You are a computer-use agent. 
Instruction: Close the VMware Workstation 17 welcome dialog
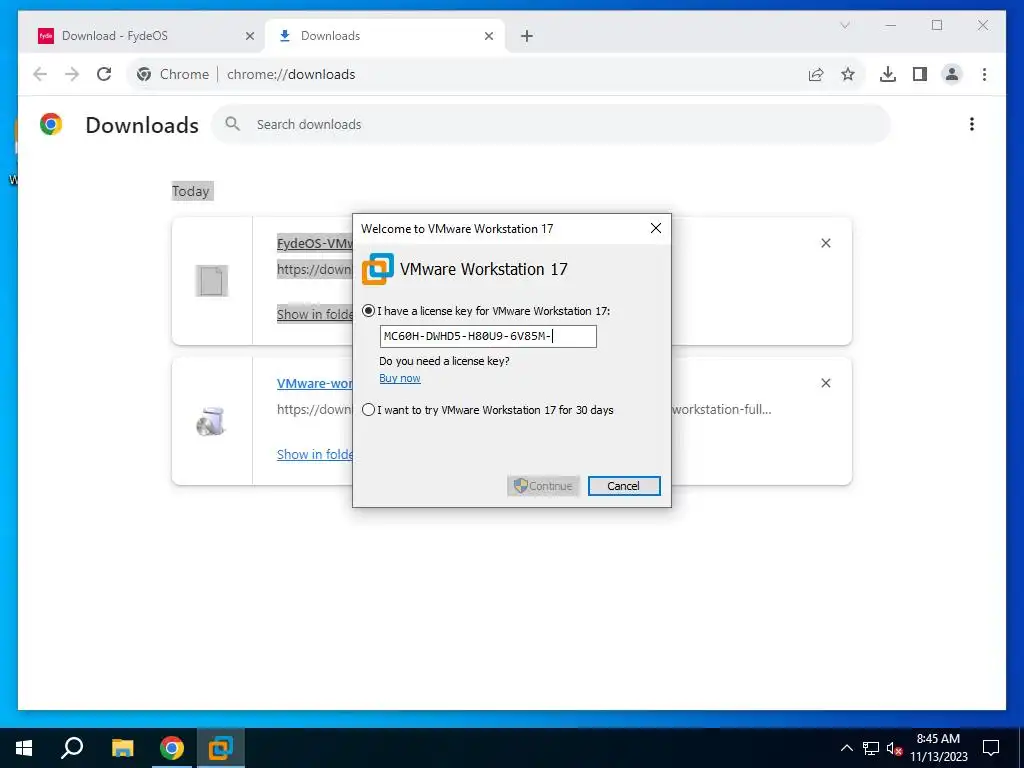click(656, 228)
